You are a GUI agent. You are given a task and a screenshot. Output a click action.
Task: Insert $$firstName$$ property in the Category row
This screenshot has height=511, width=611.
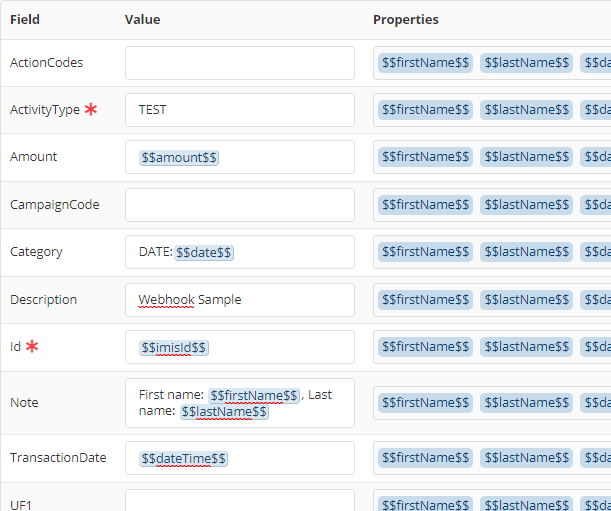pyautogui.click(x=425, y=252)
